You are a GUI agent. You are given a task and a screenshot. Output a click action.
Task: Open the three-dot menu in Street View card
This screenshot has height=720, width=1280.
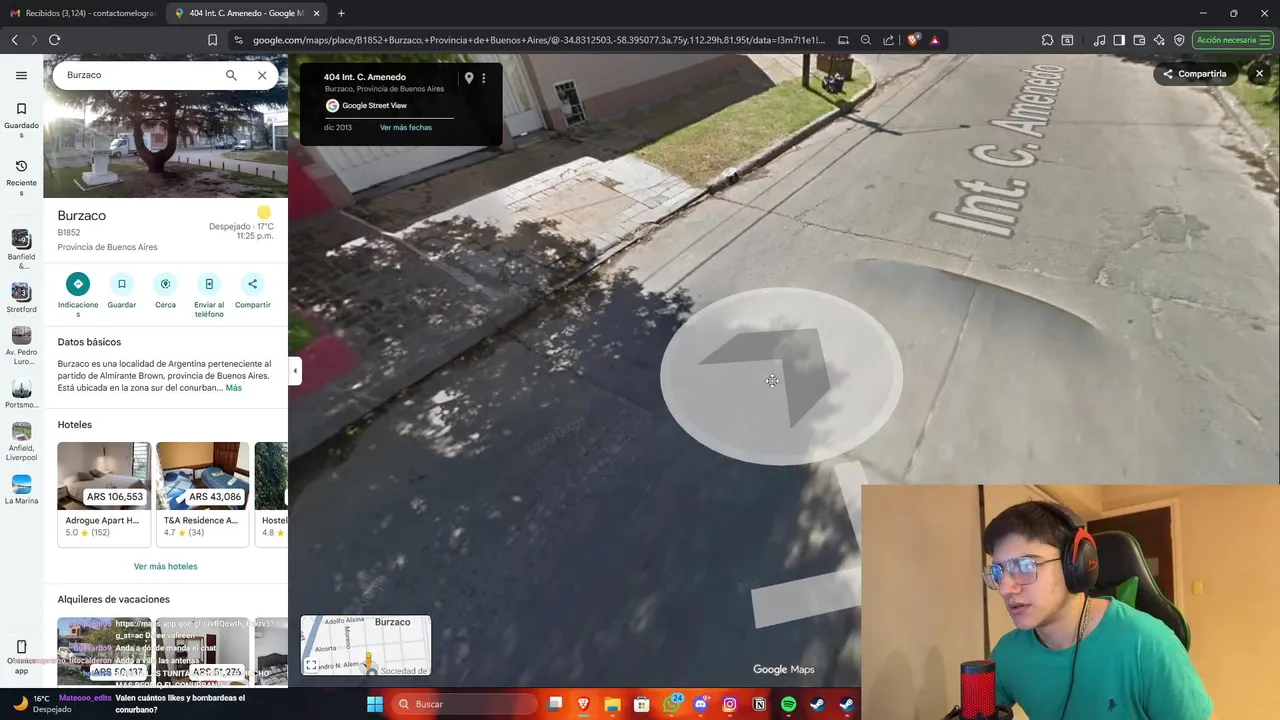click(x=484, y=78)
